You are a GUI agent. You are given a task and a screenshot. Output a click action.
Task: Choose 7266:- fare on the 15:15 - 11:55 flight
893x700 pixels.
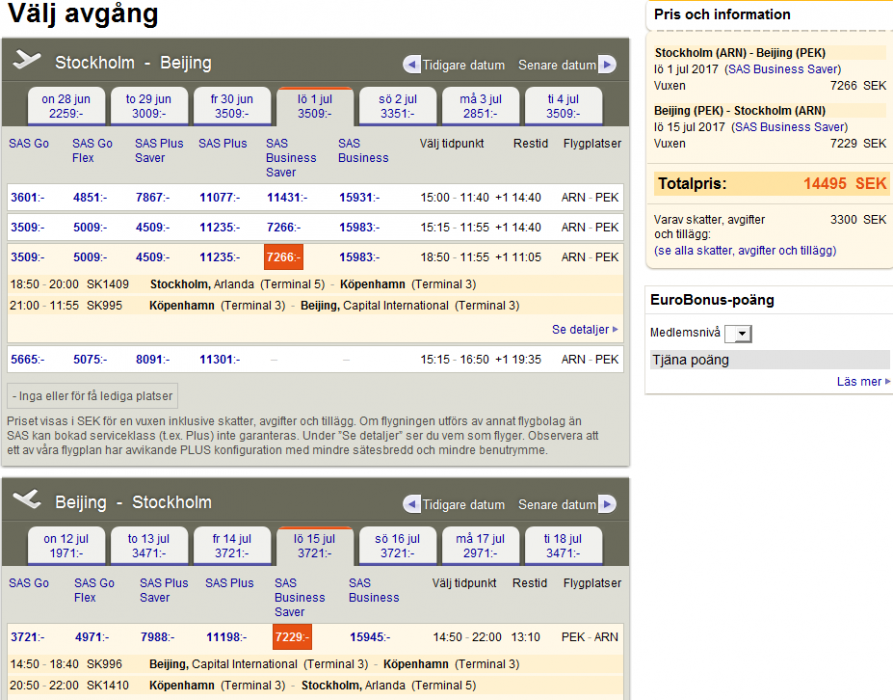click(x=284, y=227)
